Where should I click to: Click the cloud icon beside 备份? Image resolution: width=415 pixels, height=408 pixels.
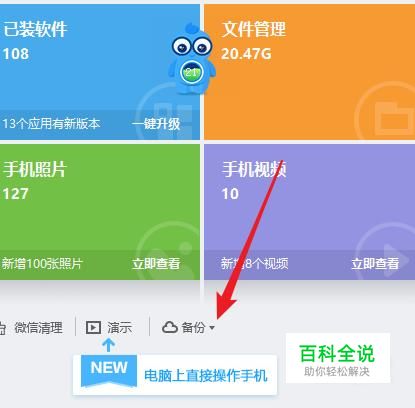pyautogui.click(x=170, y=327)
